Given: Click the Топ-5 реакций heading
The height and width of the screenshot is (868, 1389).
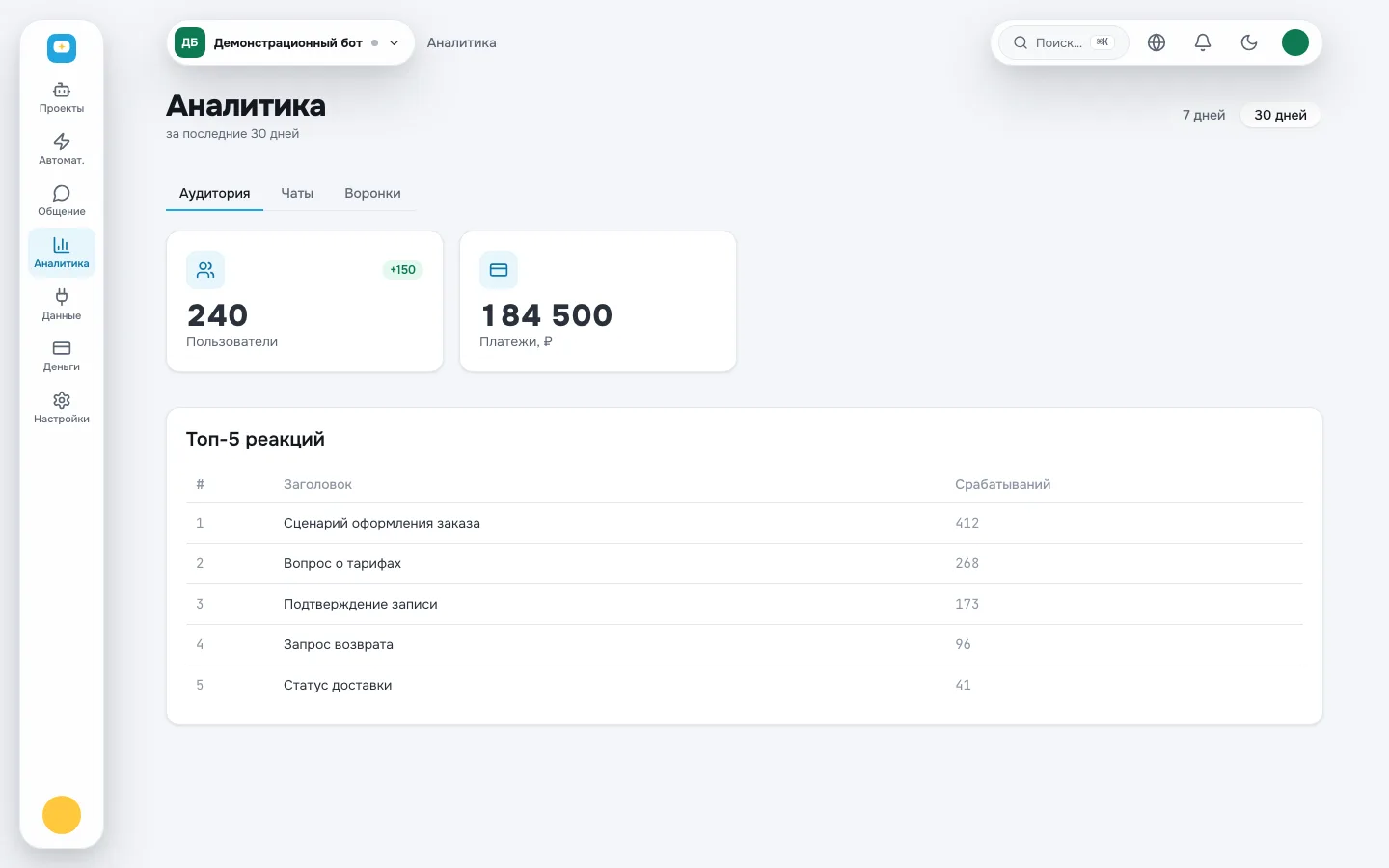Looking at the screenshot, I should (x=256, y=439).
